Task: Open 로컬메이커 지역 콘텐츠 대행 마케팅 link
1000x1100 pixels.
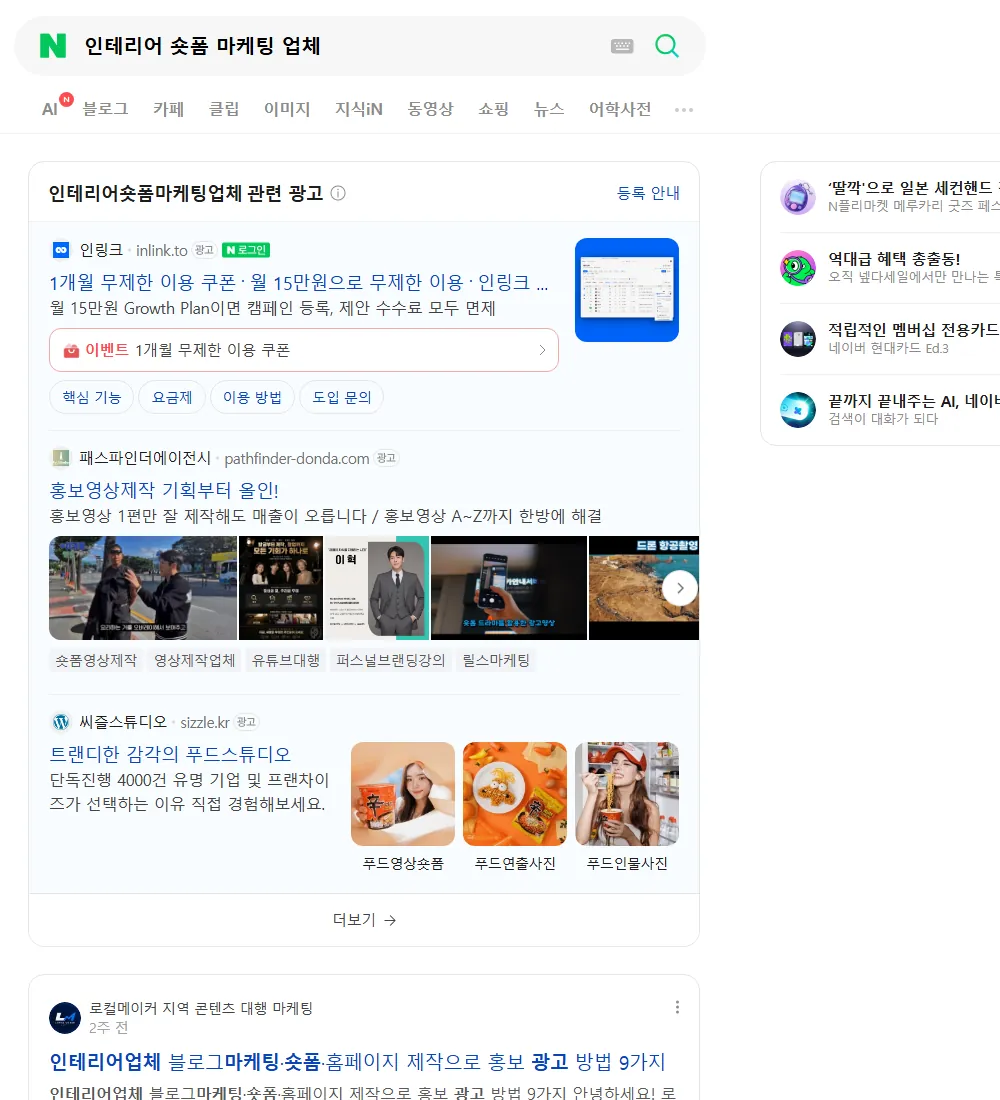Action: (201, 1008)
